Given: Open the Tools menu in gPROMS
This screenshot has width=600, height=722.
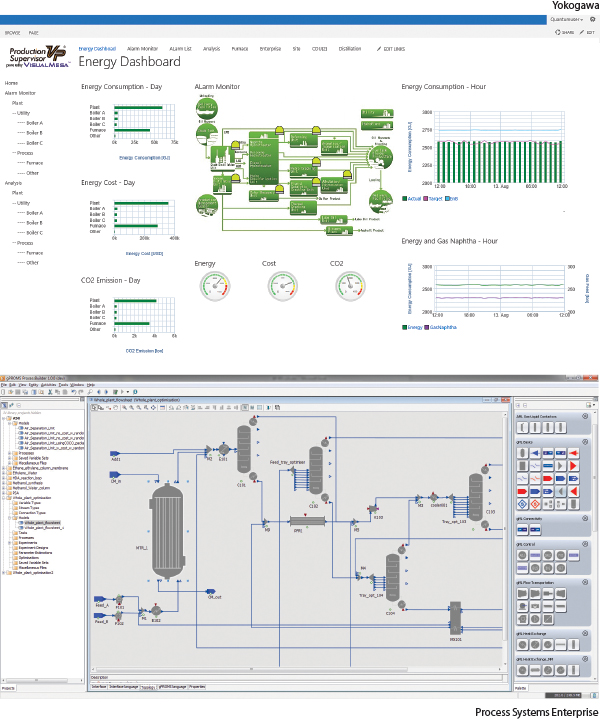Looking at the screenshot, I should 63,385.
